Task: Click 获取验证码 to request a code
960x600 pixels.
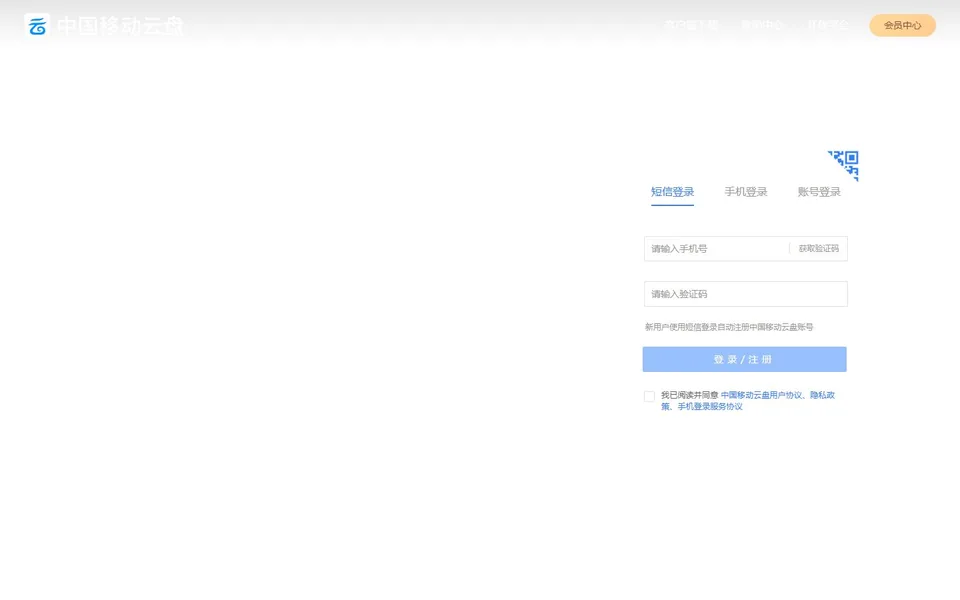Action: click(x=819, y=249)
